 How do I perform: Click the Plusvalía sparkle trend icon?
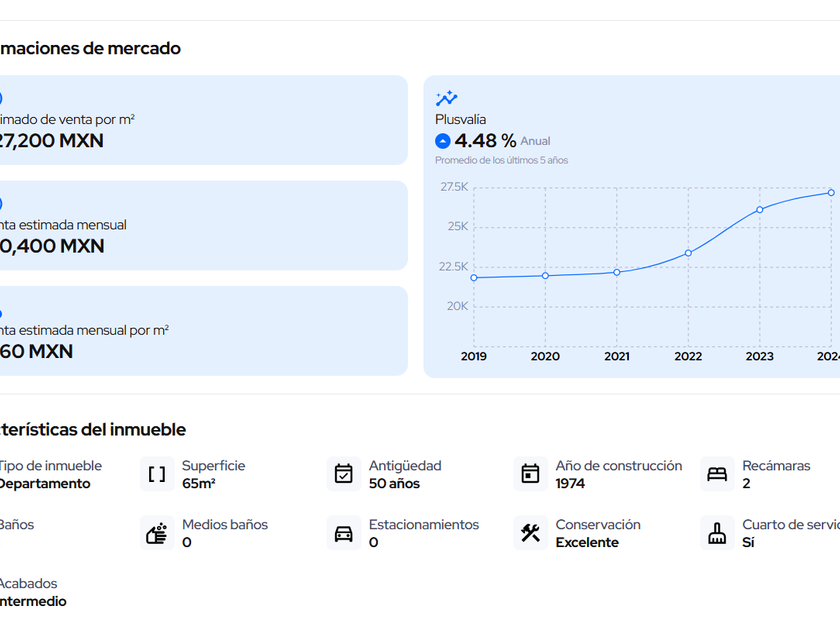[446, 98]
